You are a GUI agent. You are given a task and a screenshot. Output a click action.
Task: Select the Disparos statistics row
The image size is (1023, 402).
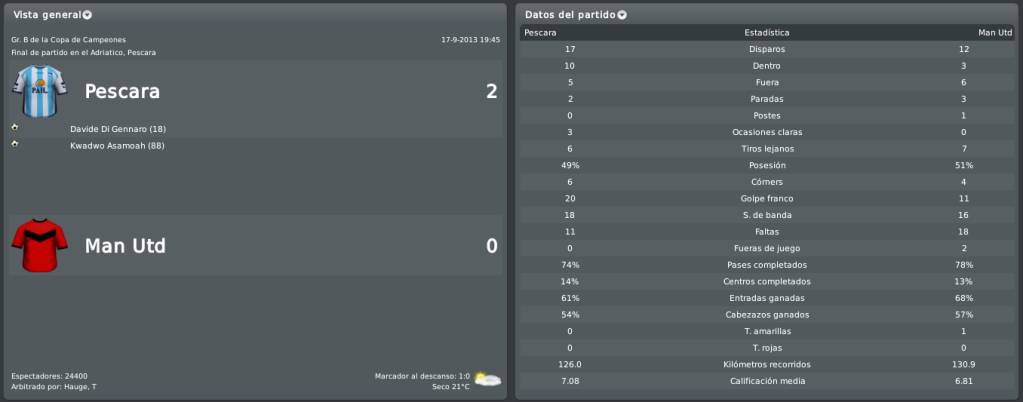(767, 49)
